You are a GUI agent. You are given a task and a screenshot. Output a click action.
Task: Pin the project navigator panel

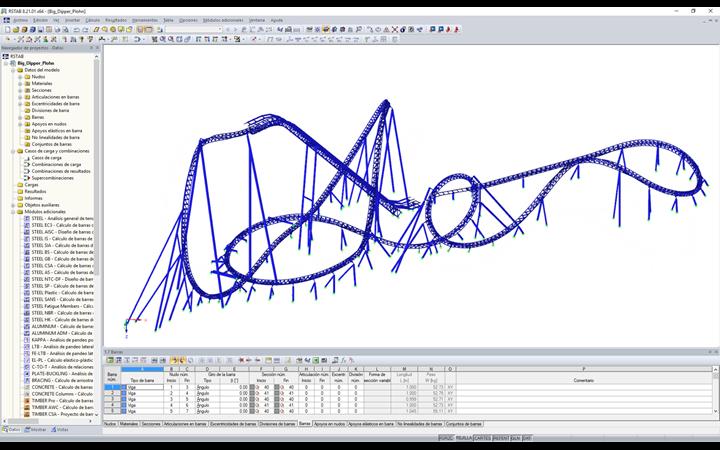coord(91,48)
